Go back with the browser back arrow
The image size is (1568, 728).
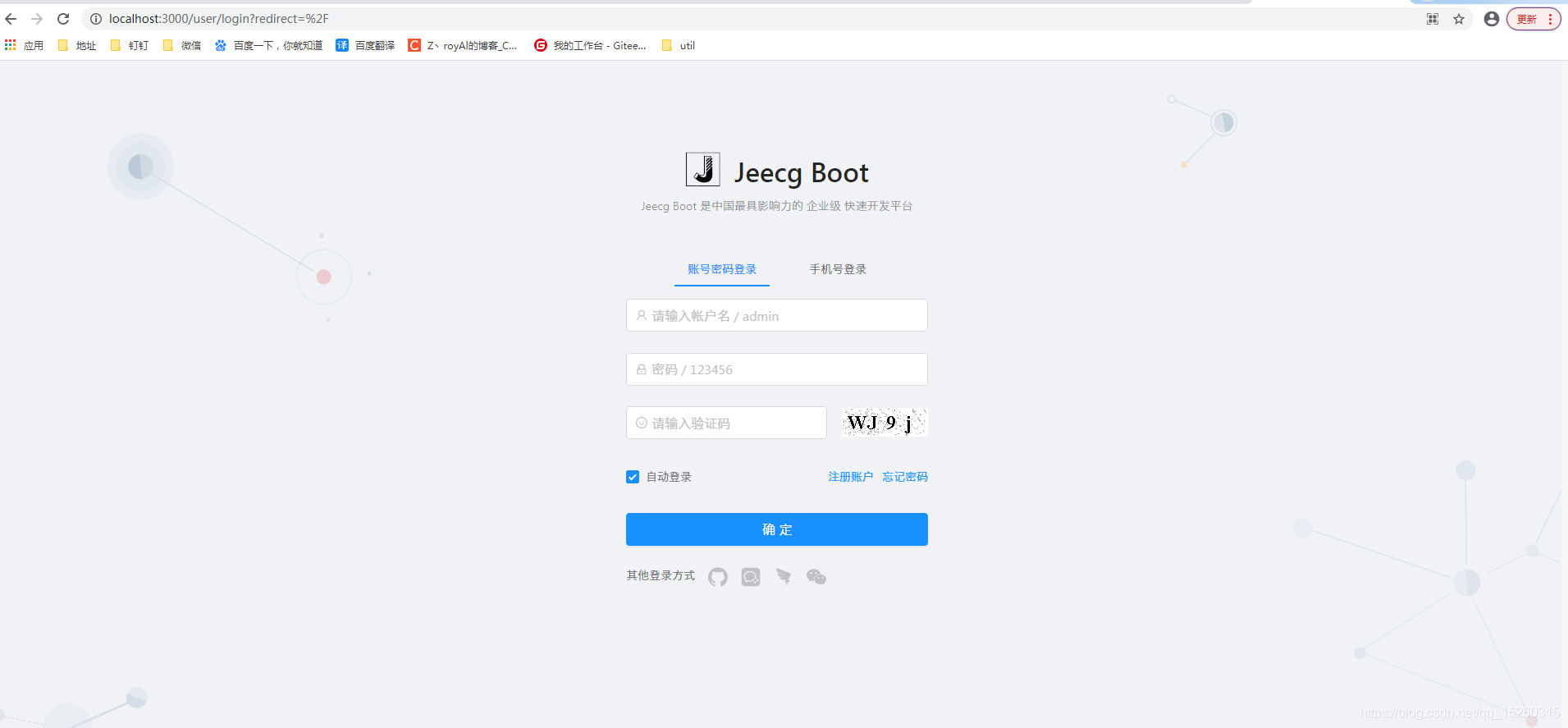pos(11,19)
